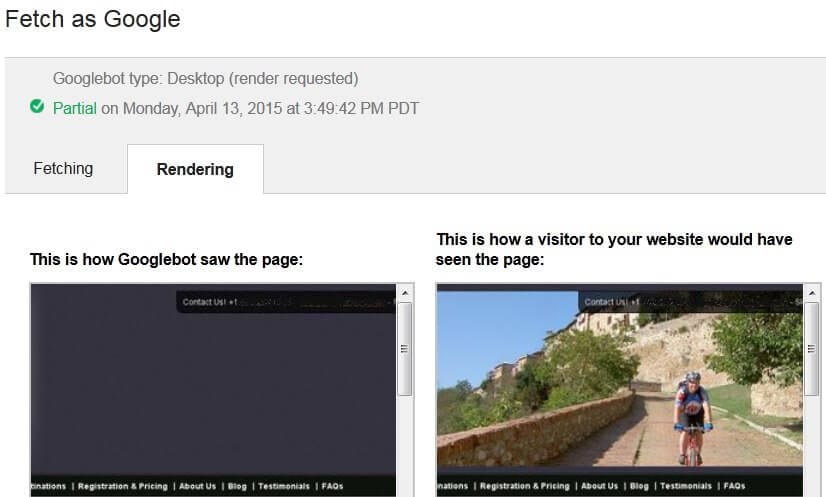Open Blog link in Googlebot preview
Screen dimensions: 826x497
[237, 486]
